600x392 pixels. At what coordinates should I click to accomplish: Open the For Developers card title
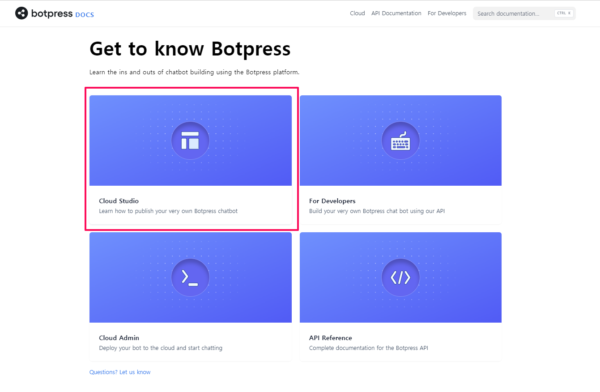(x=332, y=201)
